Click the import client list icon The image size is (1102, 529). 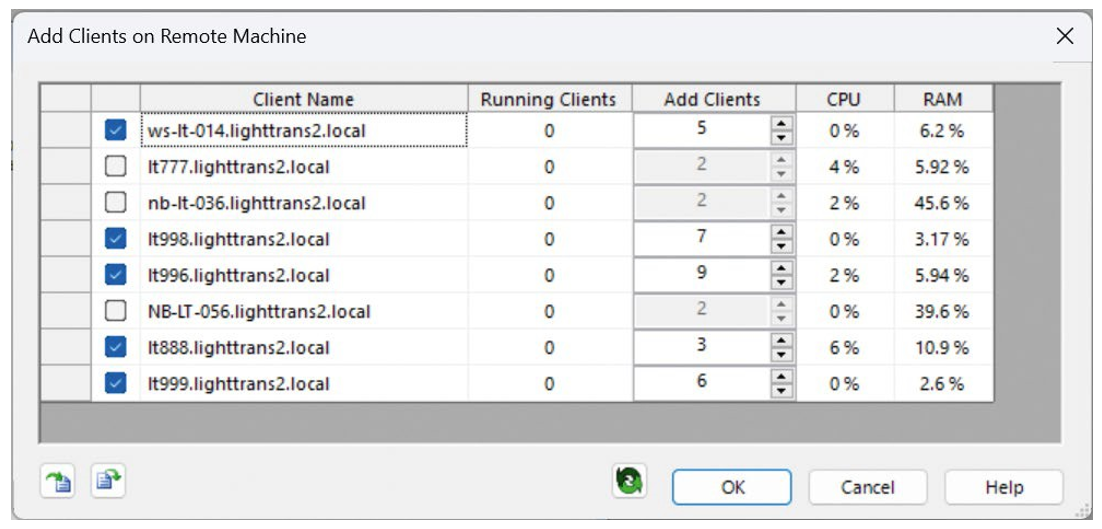(x=58, y=483)
